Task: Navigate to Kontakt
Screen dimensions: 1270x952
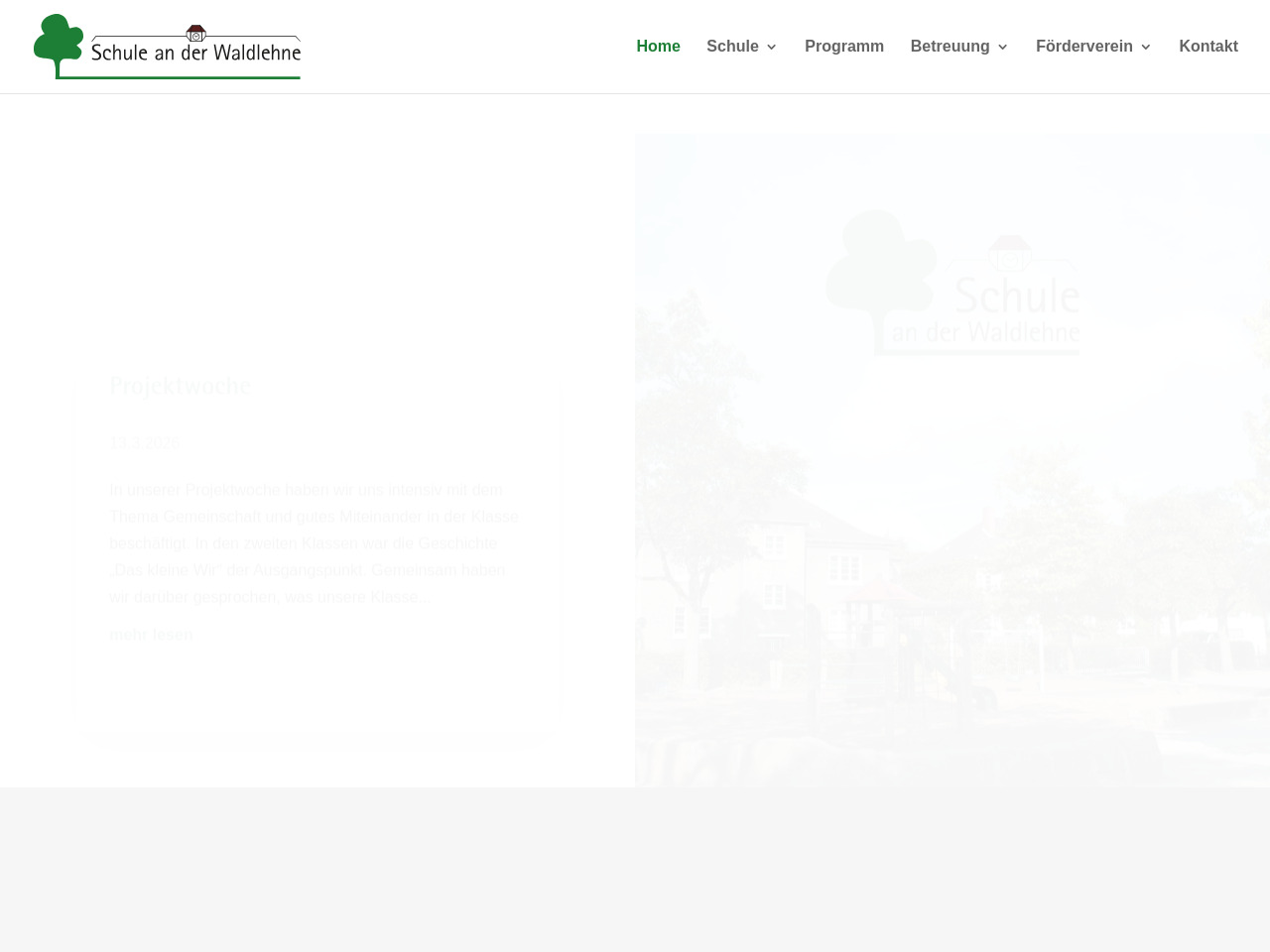Action: tap(1207, 47)
